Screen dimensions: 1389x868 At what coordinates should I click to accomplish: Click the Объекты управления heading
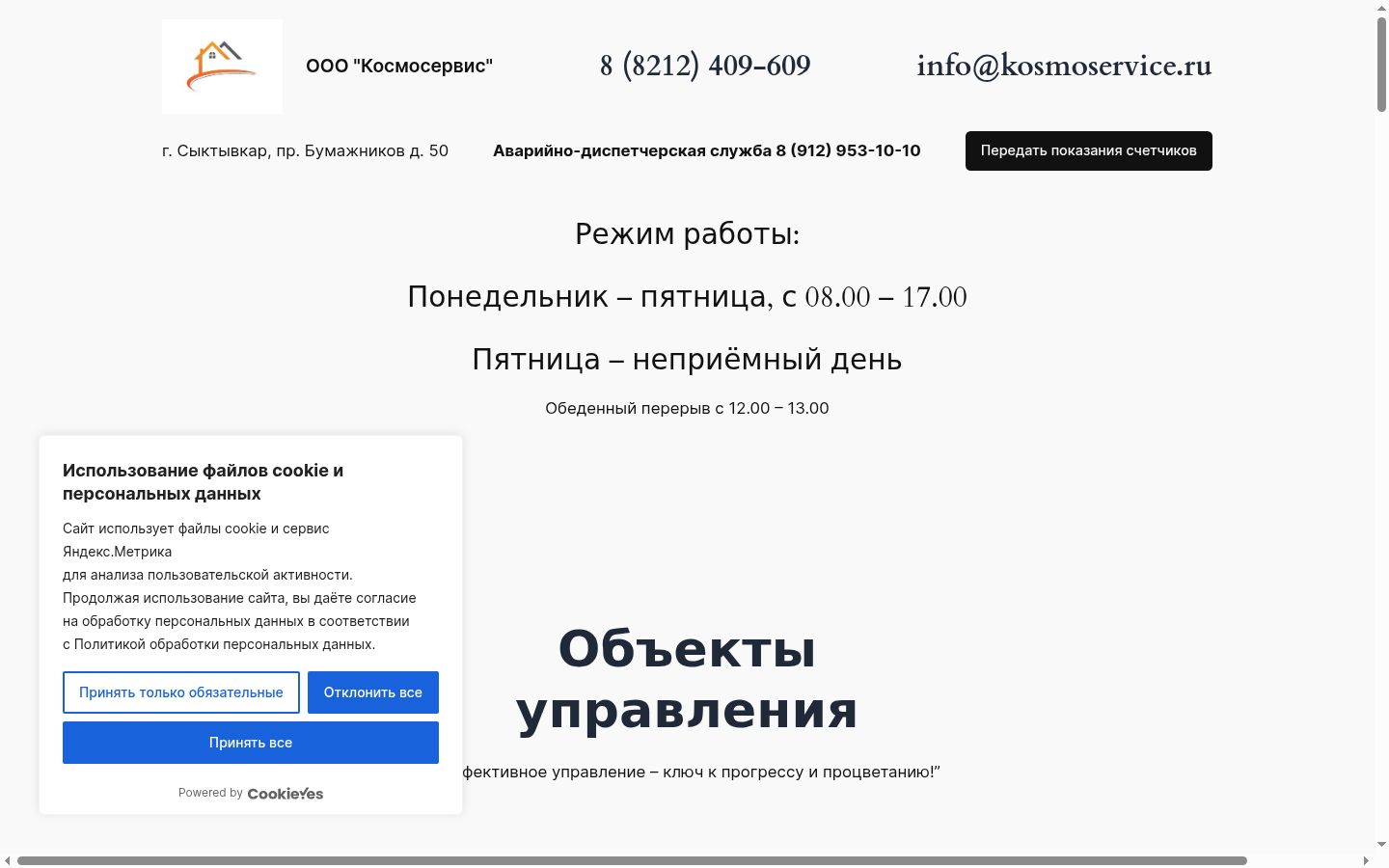687,680
